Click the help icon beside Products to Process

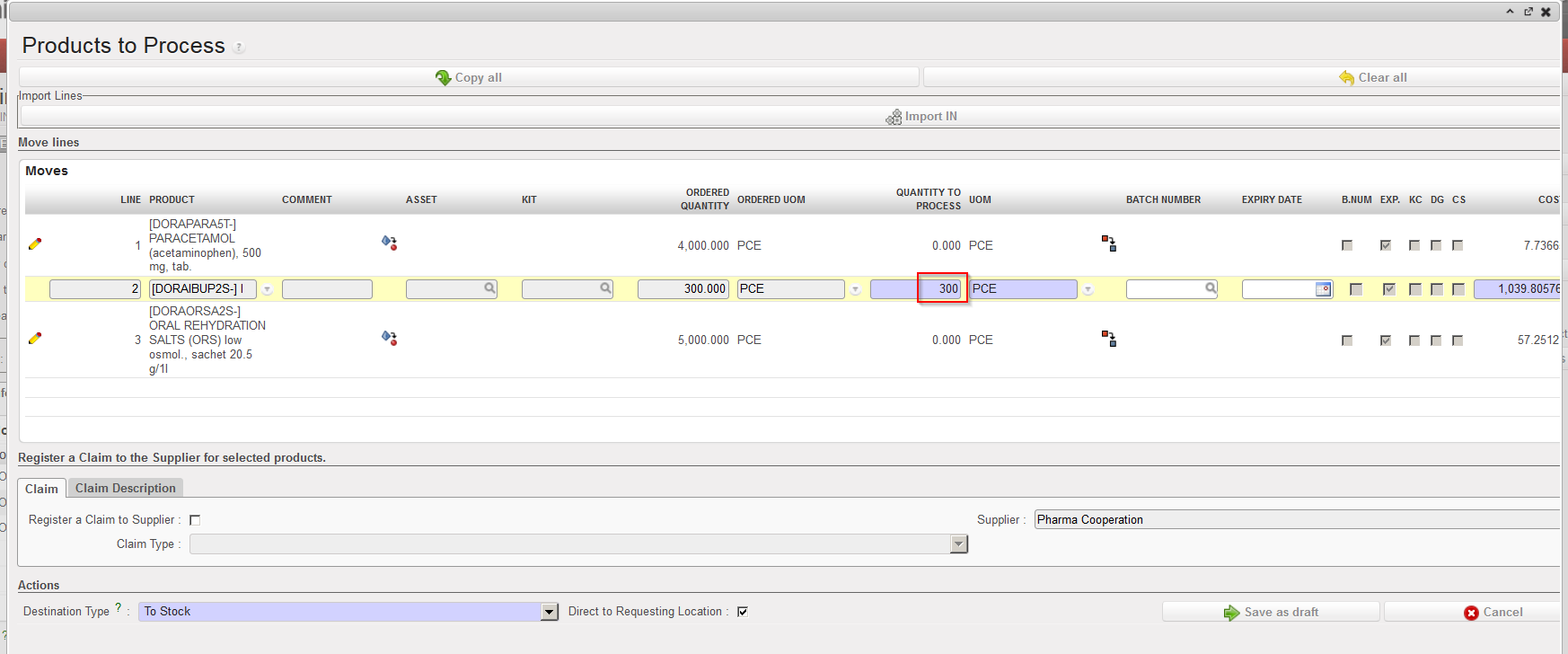(x=239, y=48)
